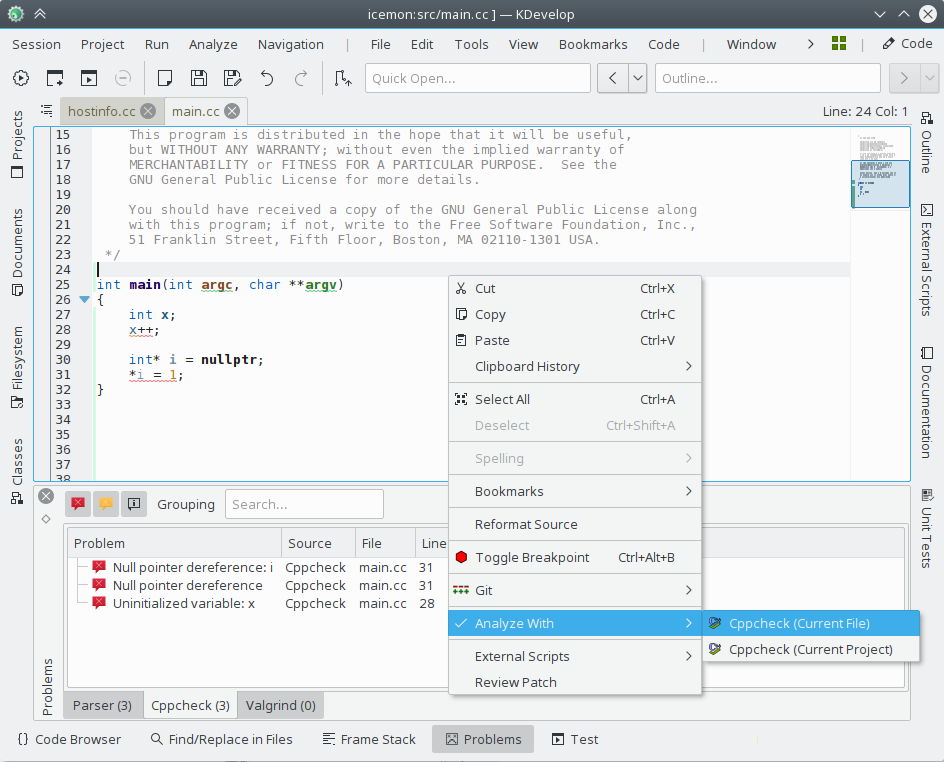Choose Reformat Source from the context menu
Screen dimensions: 944x762
tap(575, 524)
